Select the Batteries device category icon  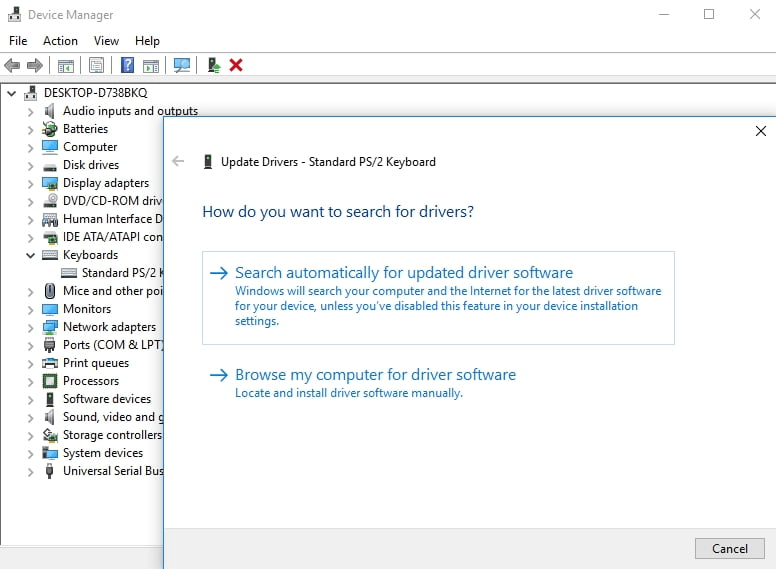[x=50, y=129]
